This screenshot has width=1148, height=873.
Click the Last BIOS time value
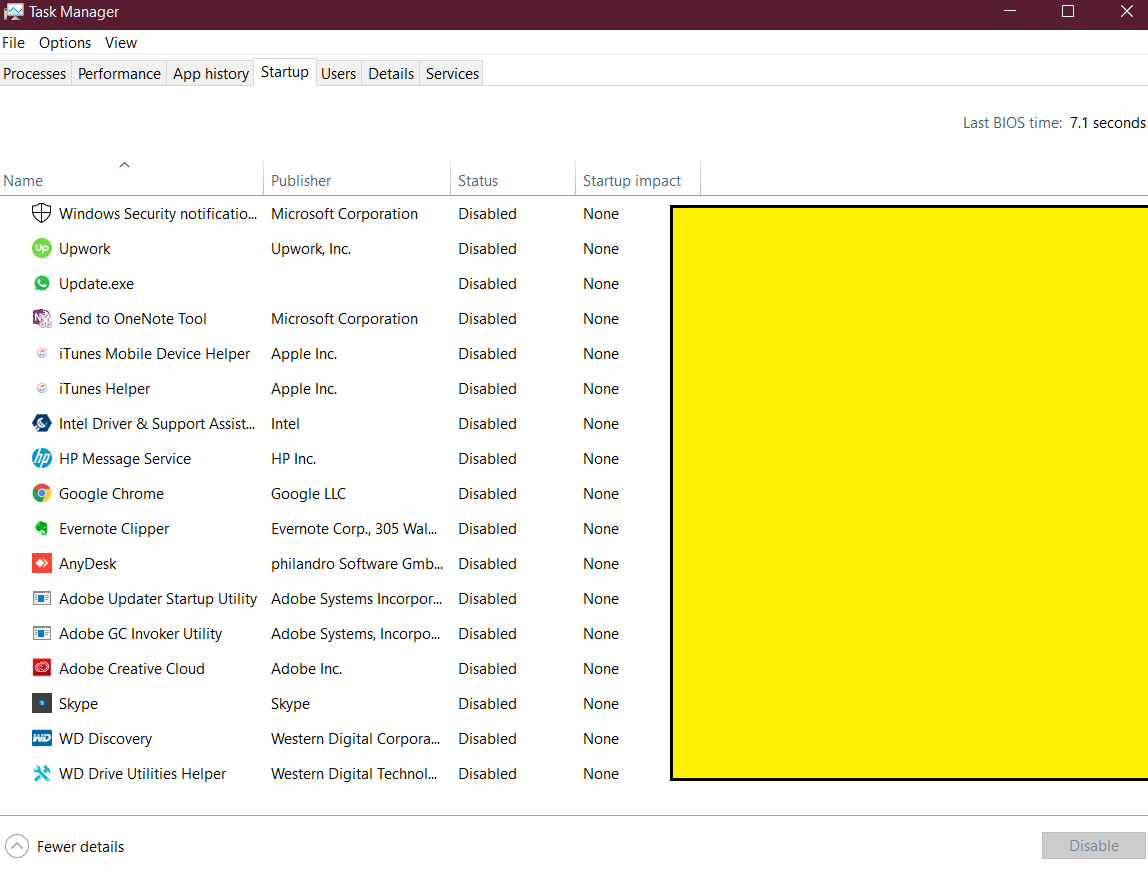pyautogui.click(x=1107, y=122)
